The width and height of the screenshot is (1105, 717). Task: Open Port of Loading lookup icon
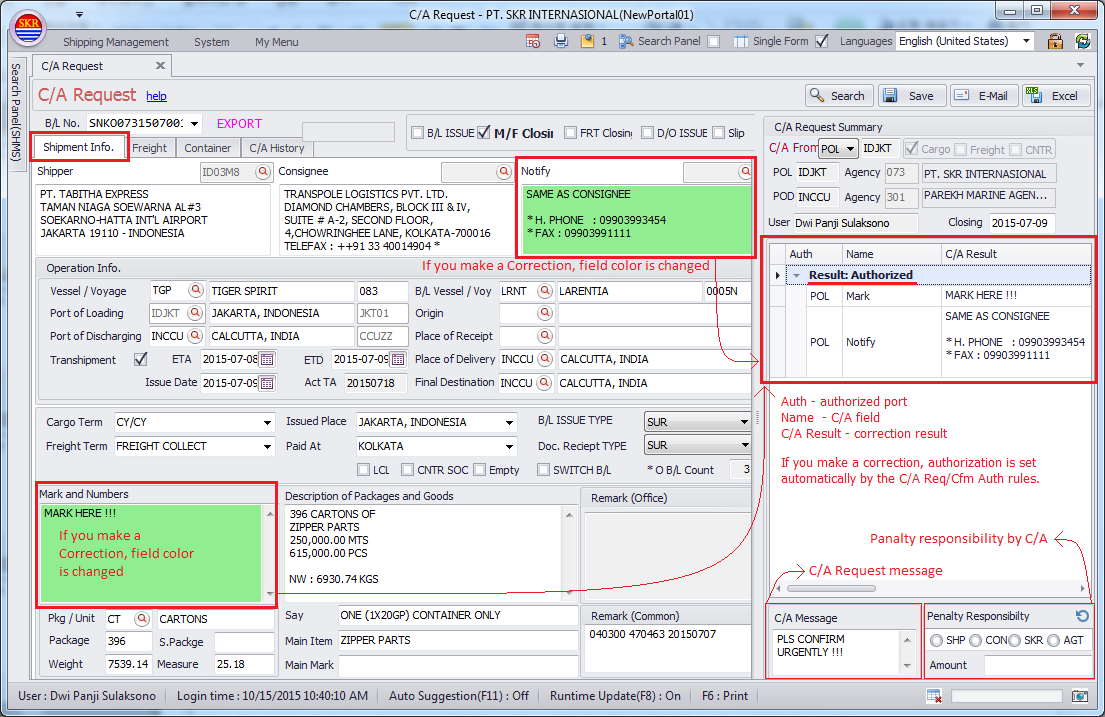tap(196, 312)
